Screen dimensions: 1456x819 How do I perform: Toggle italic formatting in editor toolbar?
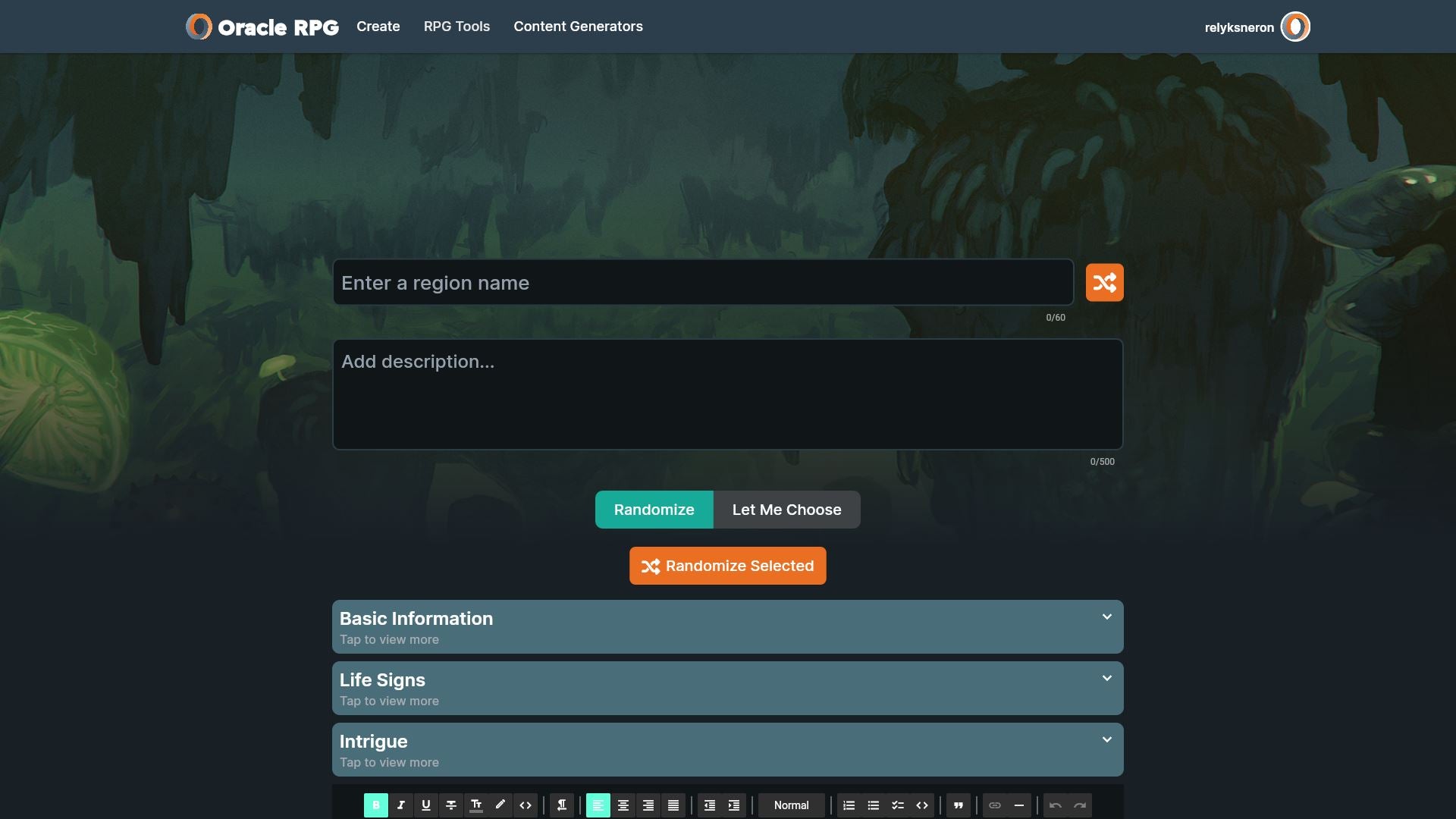tap(401, 805)
